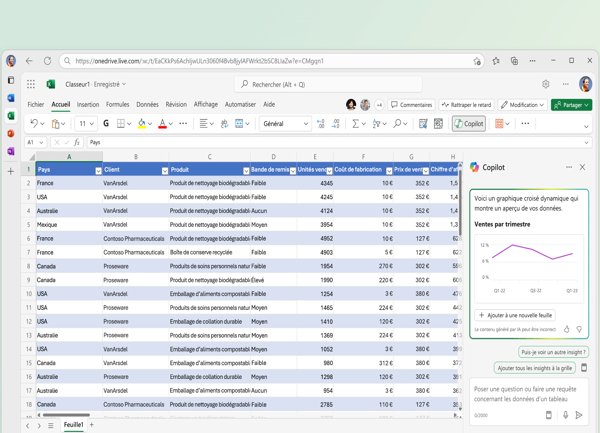This screenshot has width=600, height=433.
Task: Click Ajouter tous les insights à la grille
Action: 535,368
